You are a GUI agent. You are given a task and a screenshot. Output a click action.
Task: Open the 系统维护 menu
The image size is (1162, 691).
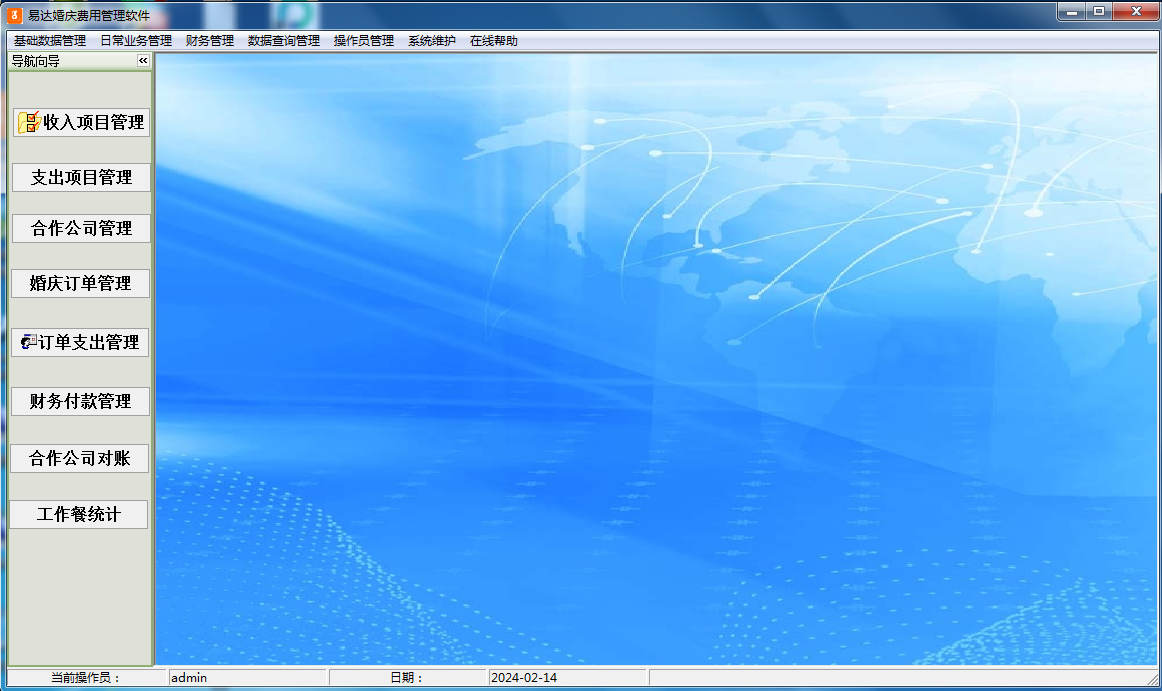[431, 41]
